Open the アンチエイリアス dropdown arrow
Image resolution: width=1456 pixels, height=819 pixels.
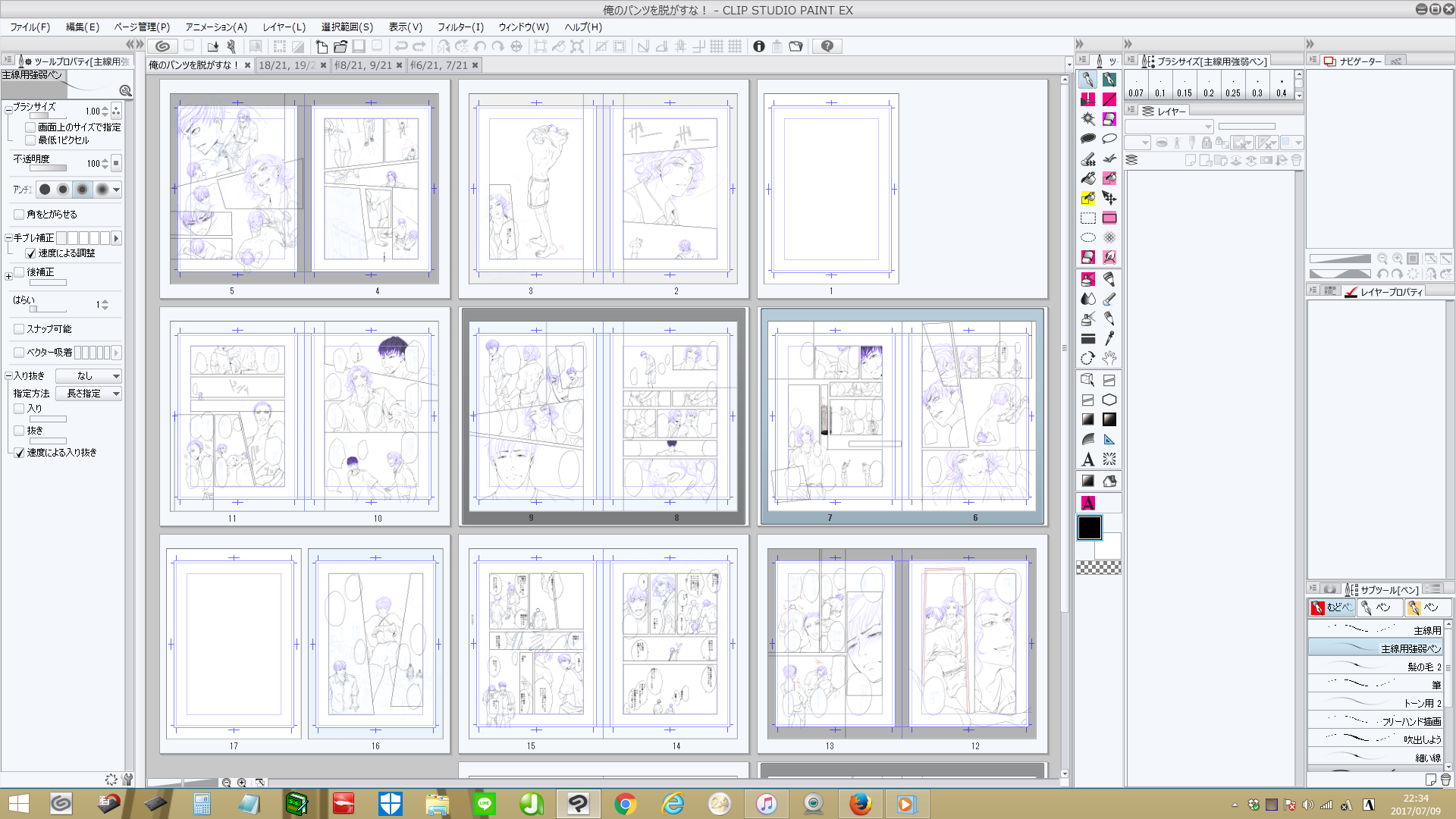tap(116, 190)
